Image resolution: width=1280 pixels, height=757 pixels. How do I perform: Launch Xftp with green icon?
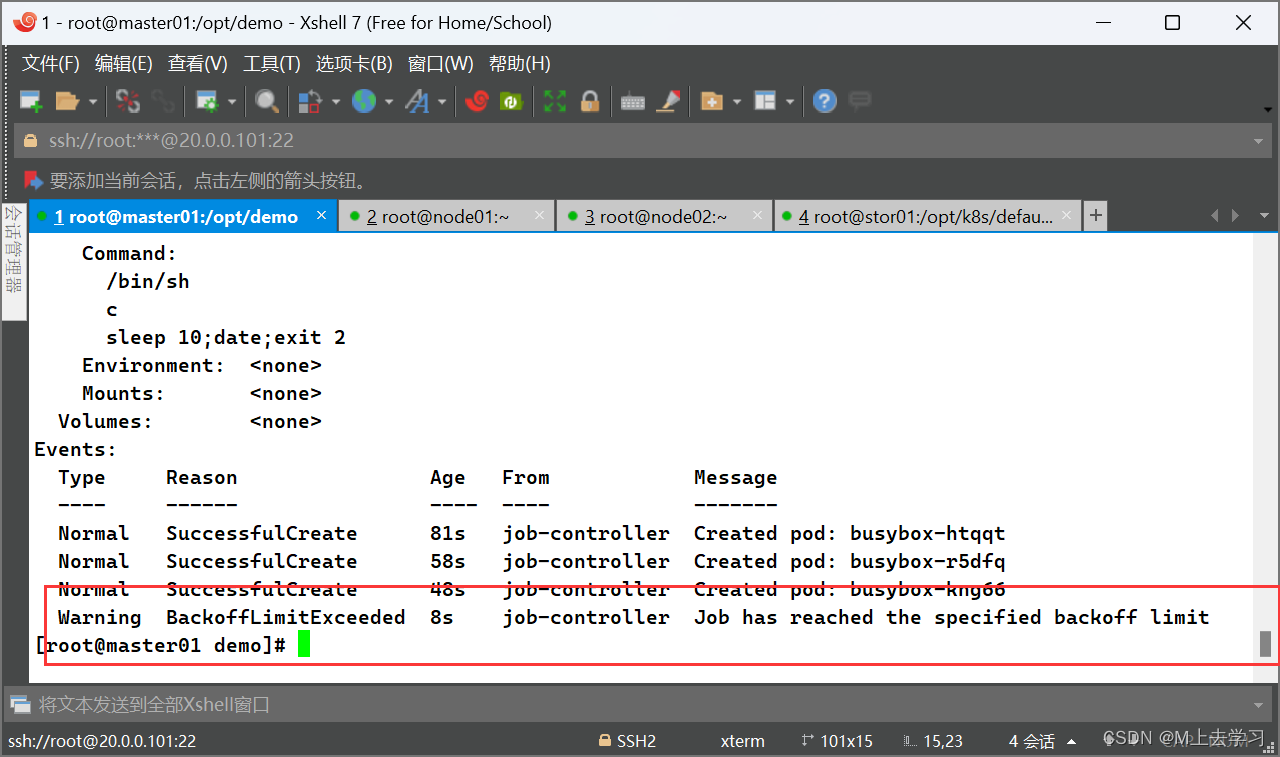[x=511, y=101]
